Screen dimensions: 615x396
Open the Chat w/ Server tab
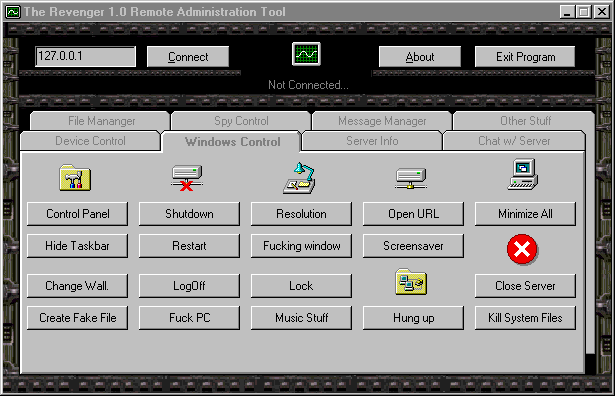(x=514, y=141)
